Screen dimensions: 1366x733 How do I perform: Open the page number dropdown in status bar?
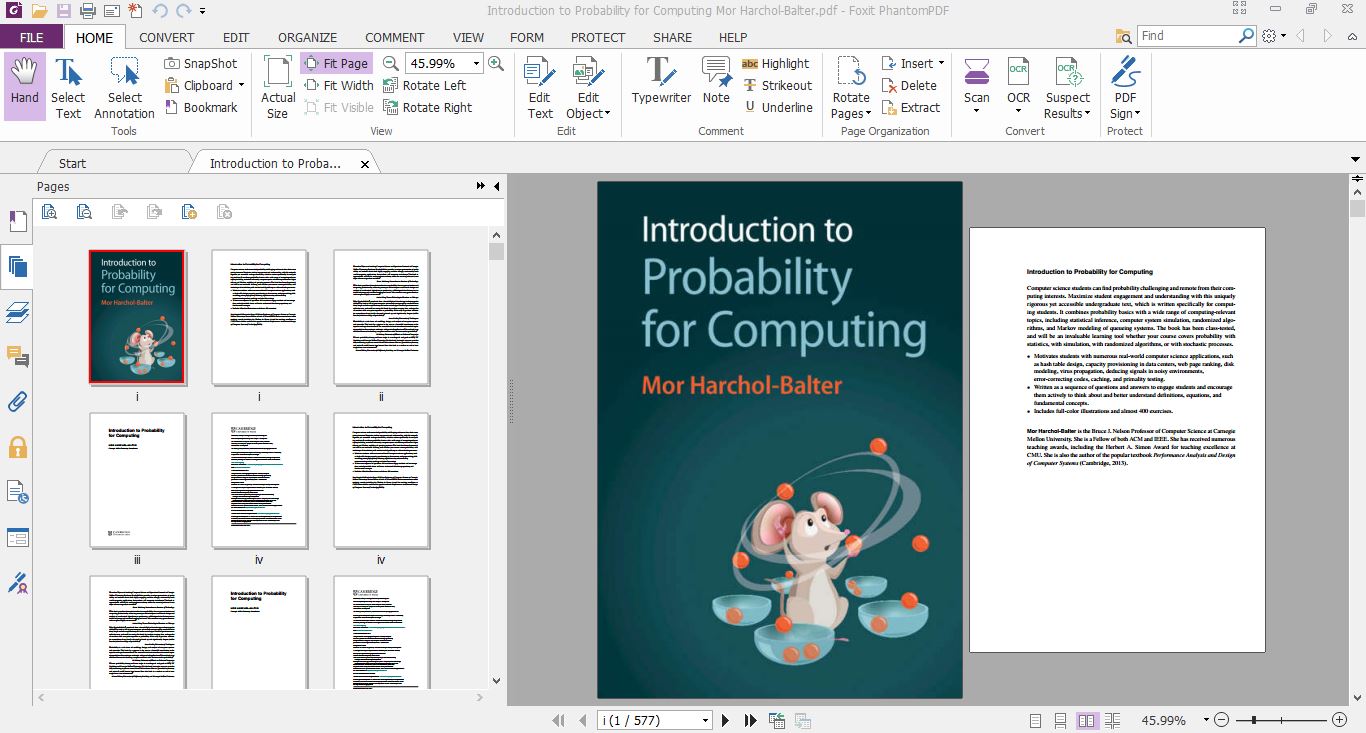705,720
